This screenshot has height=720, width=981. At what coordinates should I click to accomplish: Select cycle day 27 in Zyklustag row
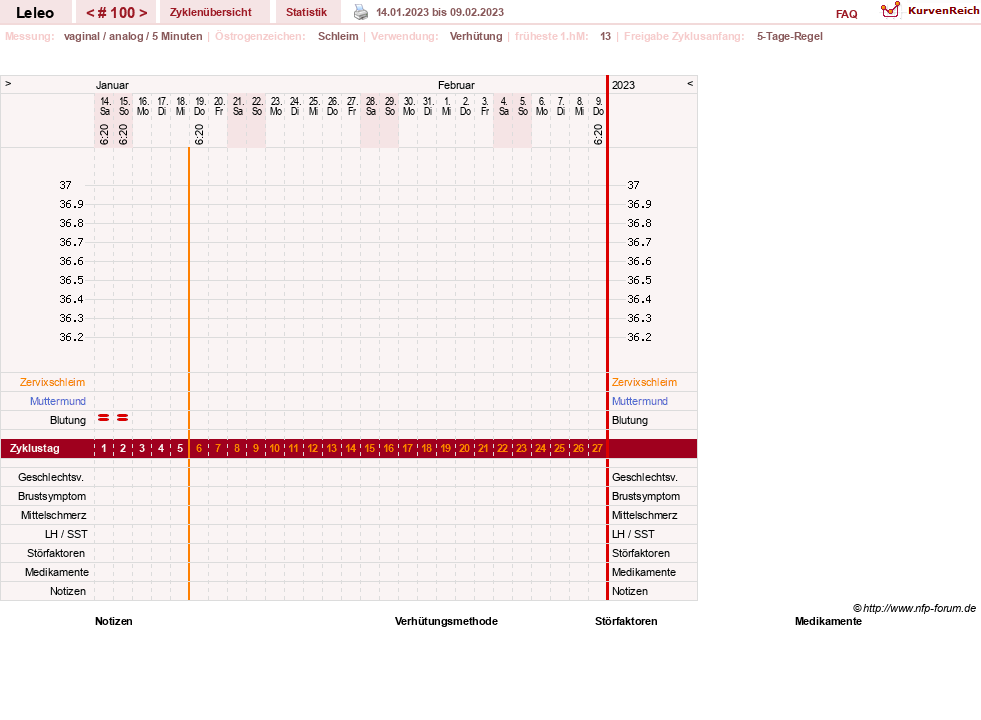click(597, 449)
